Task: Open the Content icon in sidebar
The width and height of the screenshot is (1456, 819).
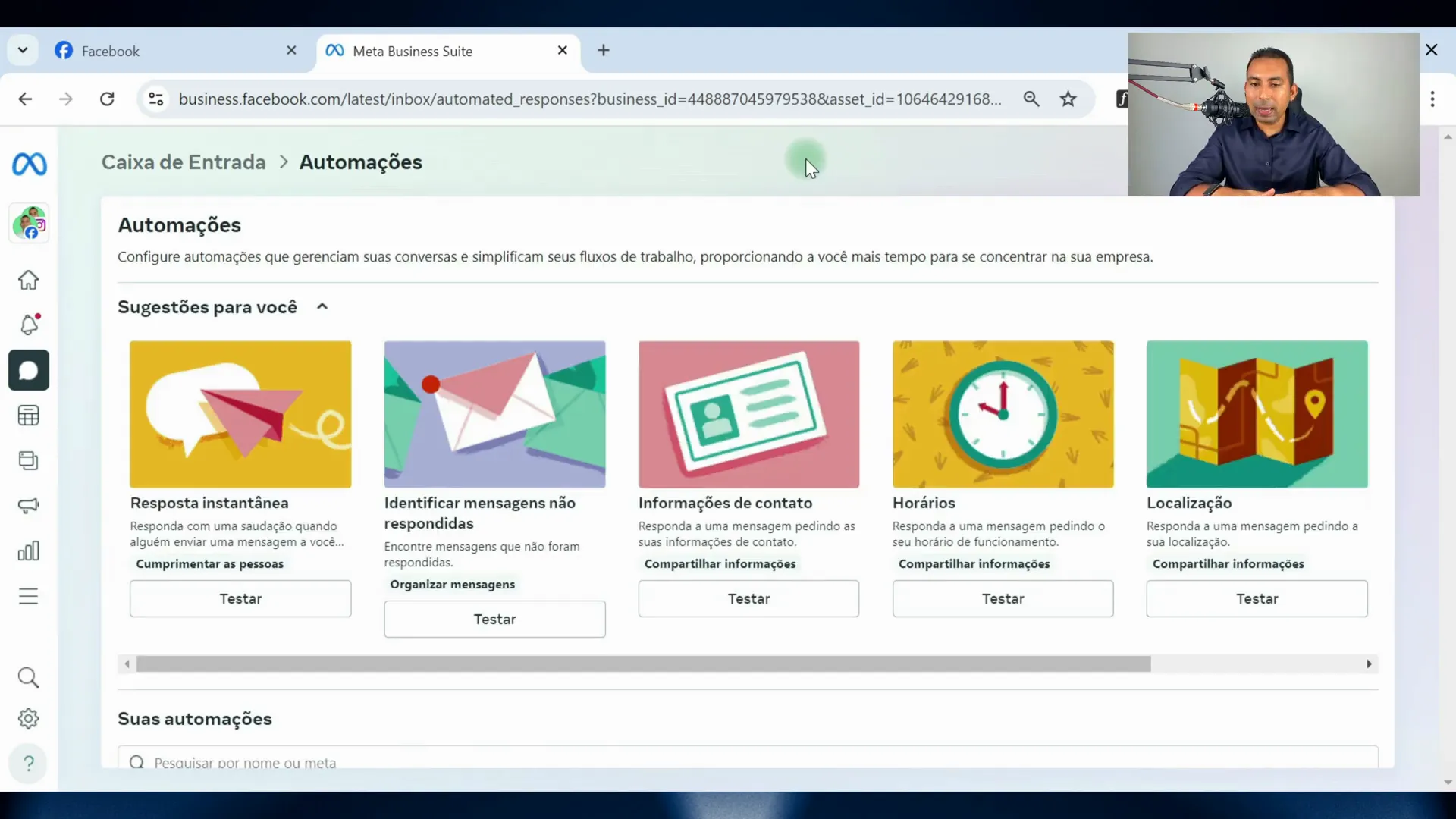Action: pyautogui.click(x=29, y=460)
